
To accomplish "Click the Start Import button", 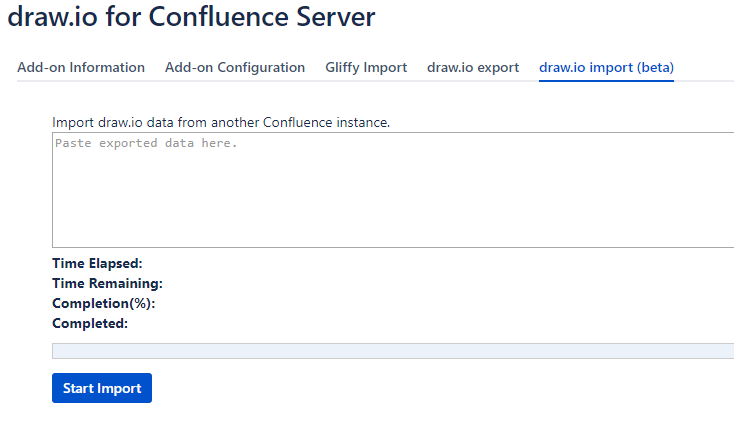I will click(x=102, y=388).
